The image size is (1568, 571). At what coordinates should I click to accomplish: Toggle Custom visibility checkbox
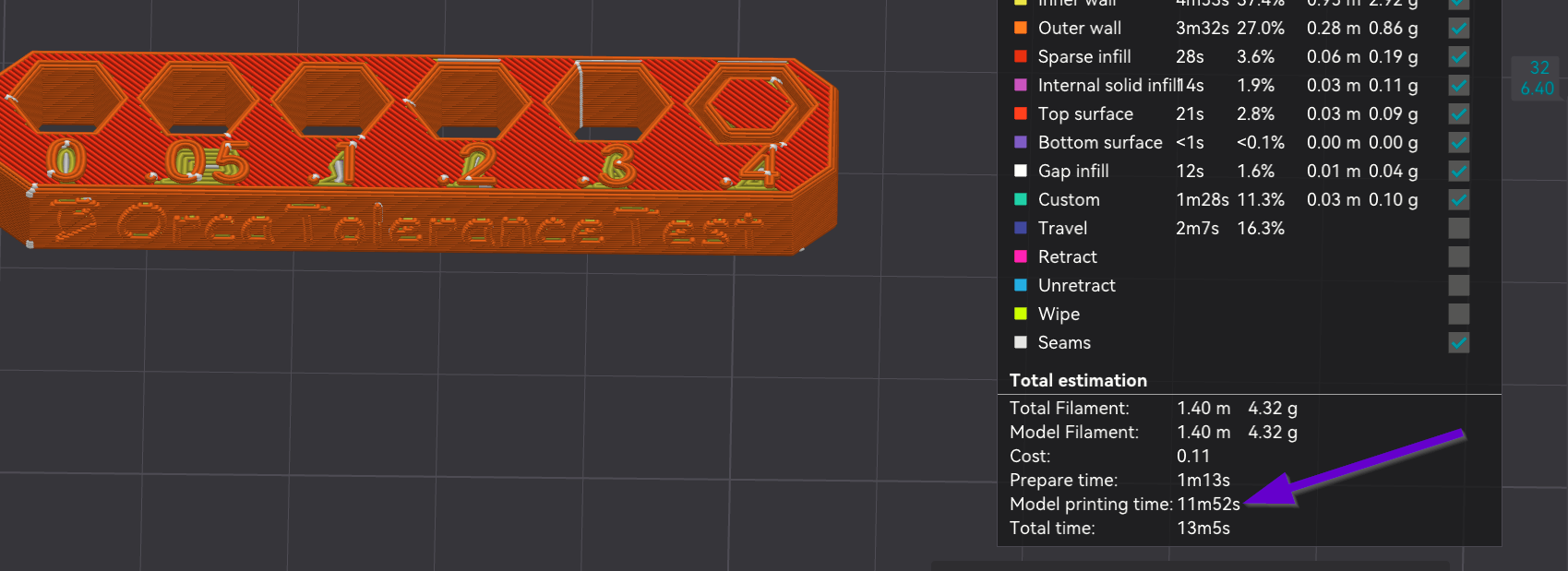[x=1459, y=200]
